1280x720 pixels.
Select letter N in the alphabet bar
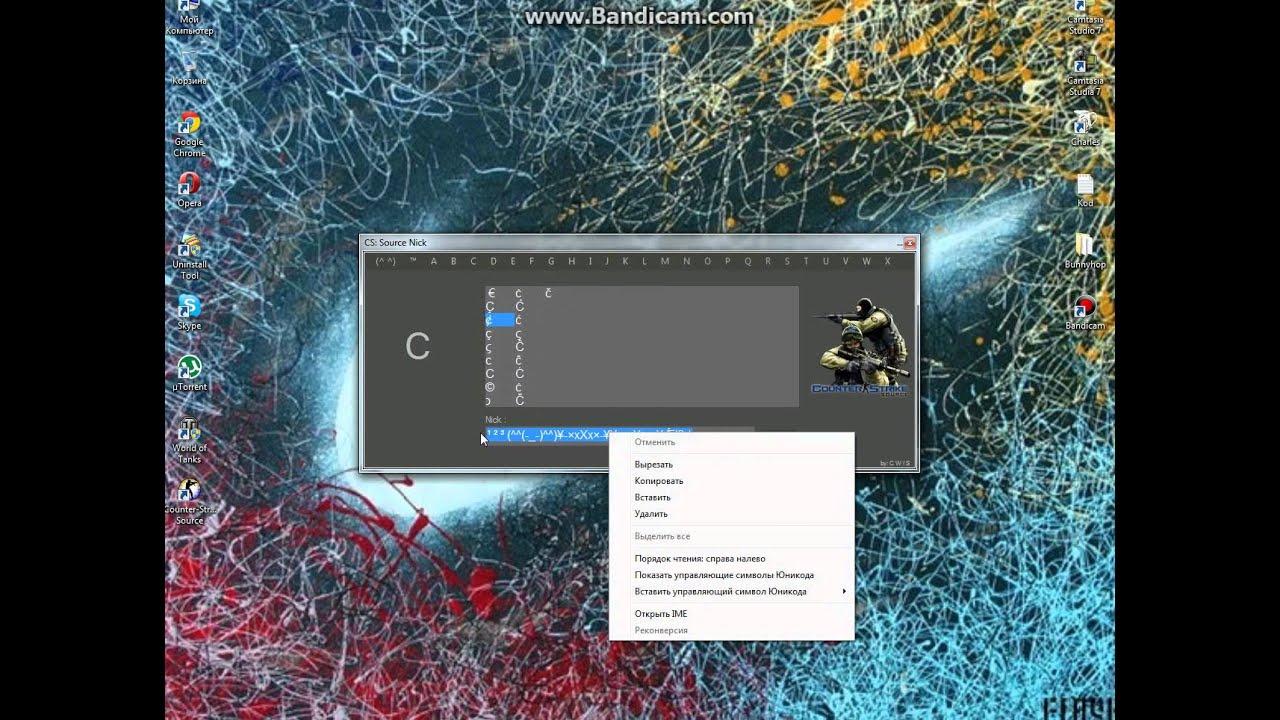(x=686, y=262)
